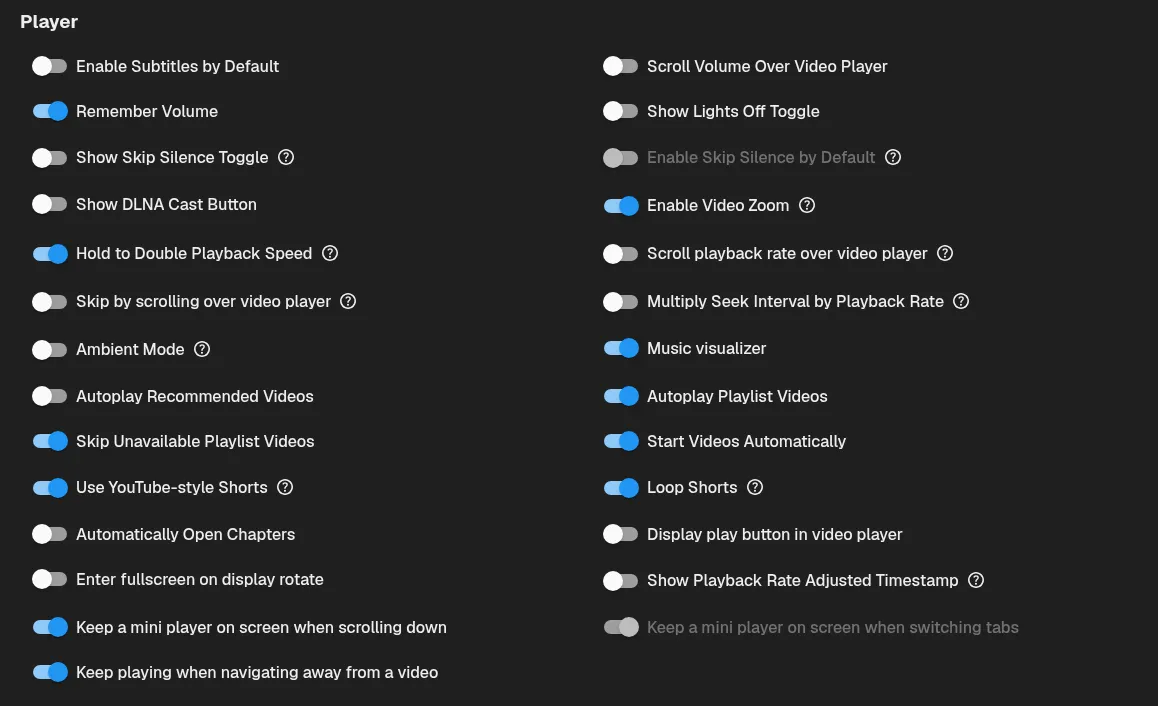Enable the Scroll playback rate over video player switch
The height and width of the screenshot is (706, 1158).
[620, 254]
